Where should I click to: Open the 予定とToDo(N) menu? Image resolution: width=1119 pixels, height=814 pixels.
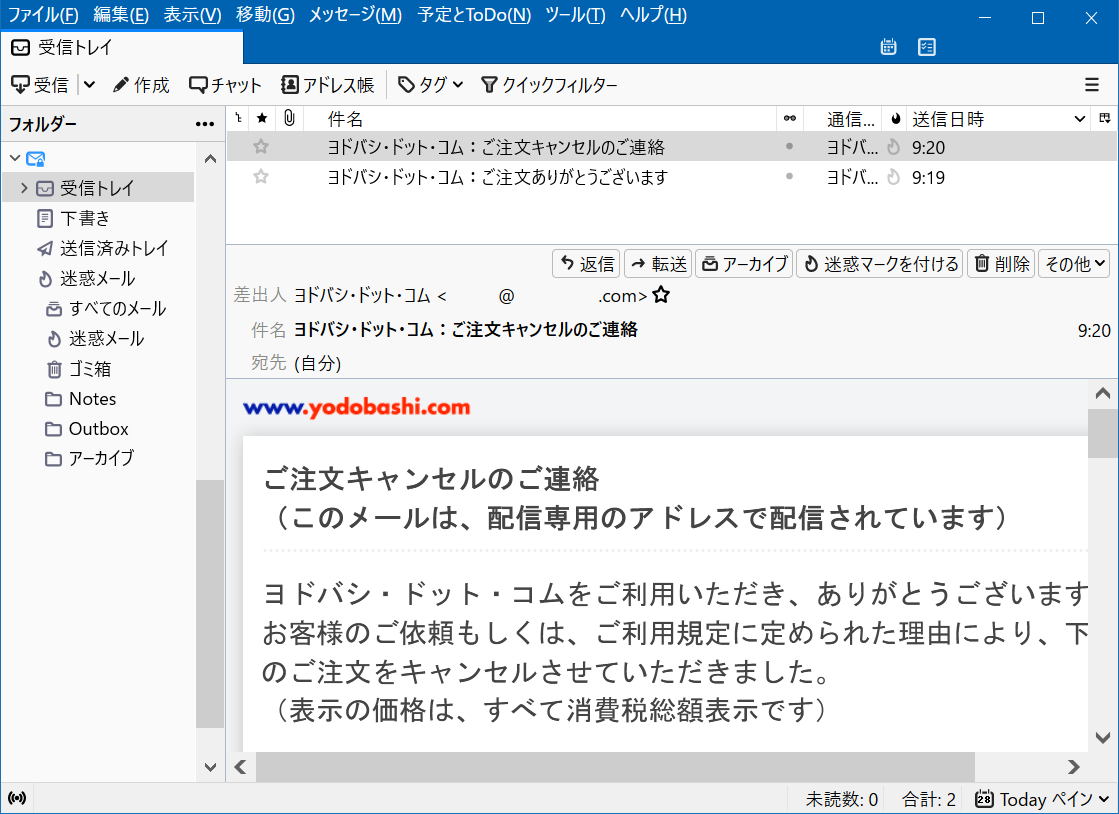coord(474,15)
